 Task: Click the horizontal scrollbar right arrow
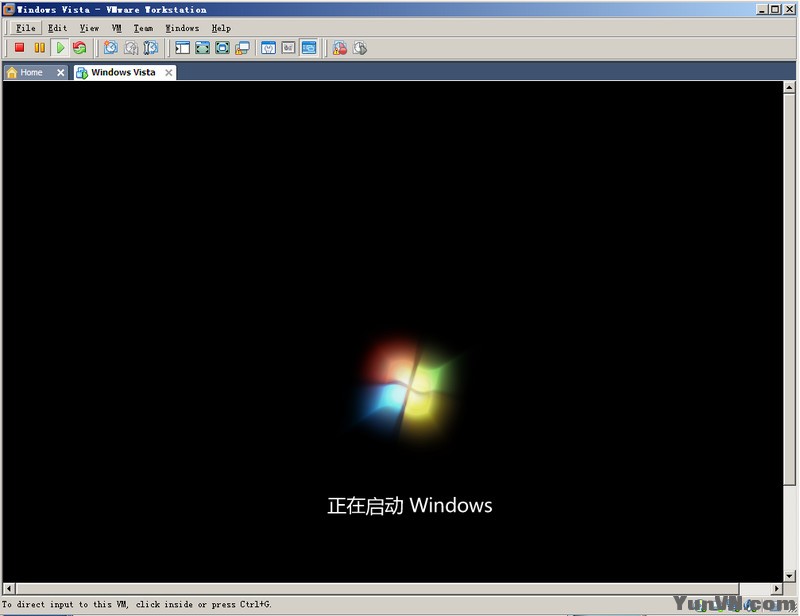coord(777,588)
